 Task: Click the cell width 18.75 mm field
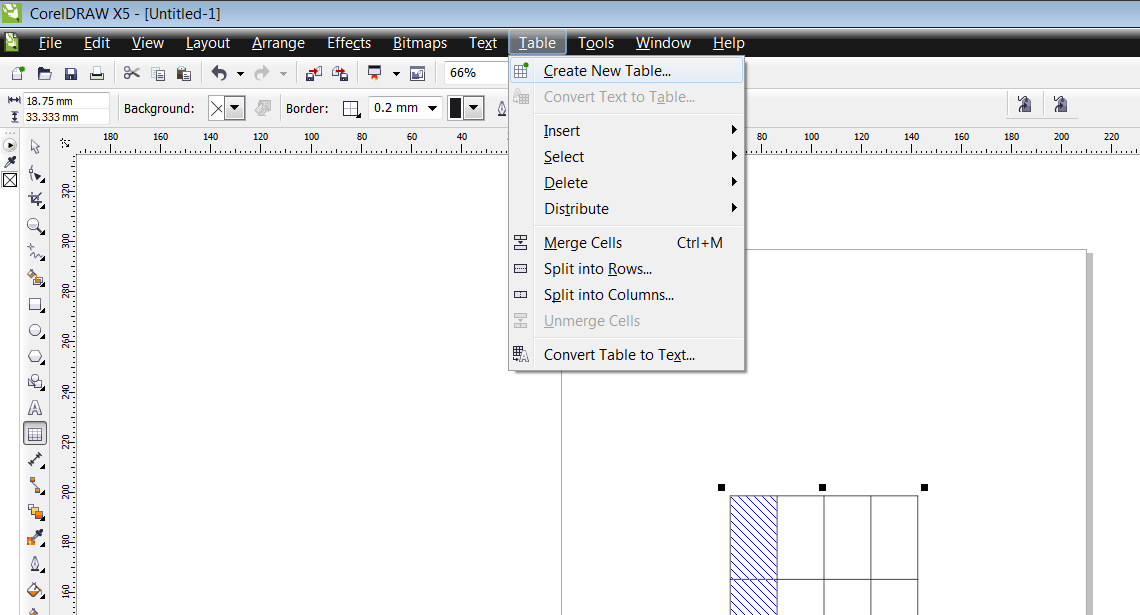(66, 101)
